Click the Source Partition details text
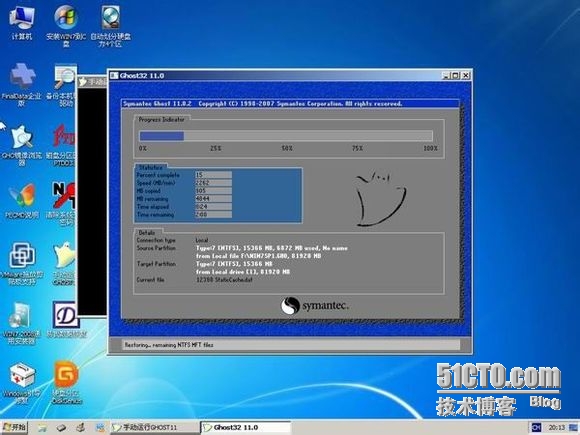 272,252
